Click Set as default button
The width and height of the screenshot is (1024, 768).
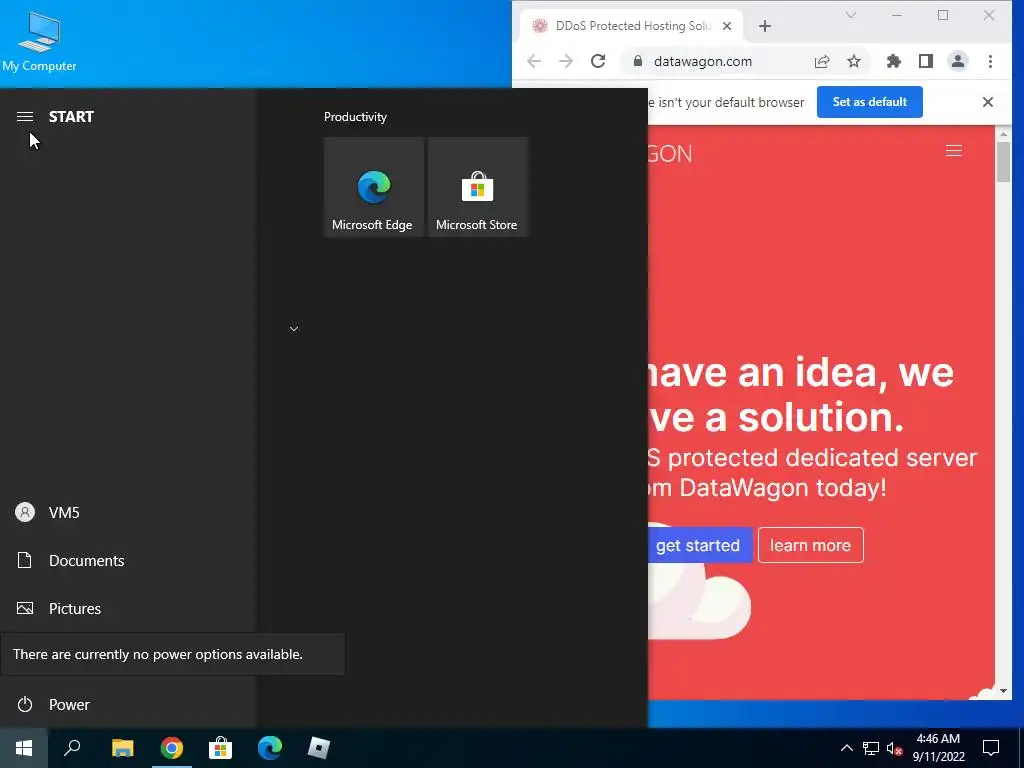pos(869,102)
